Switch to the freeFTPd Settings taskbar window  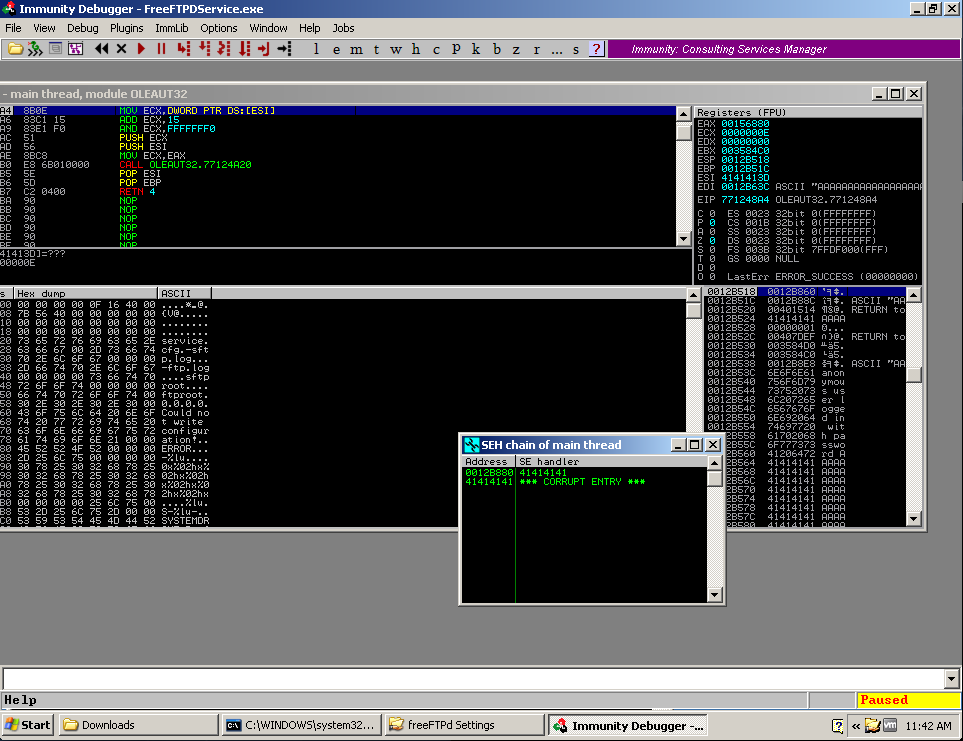tap(465, 725)
